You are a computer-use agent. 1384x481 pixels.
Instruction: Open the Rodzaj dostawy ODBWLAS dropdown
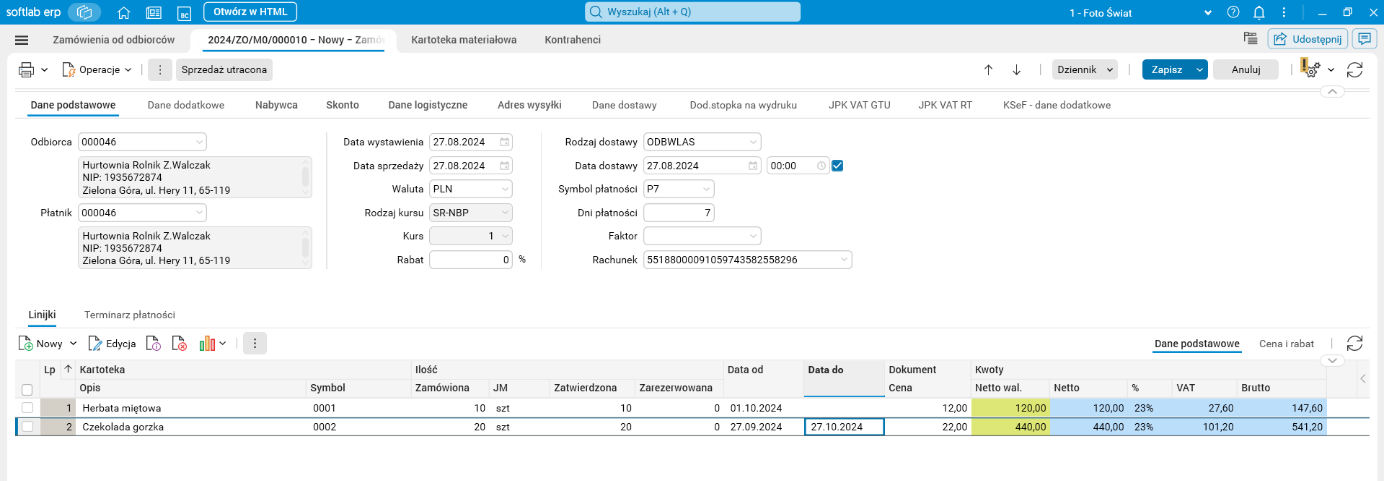coord(753,141)
